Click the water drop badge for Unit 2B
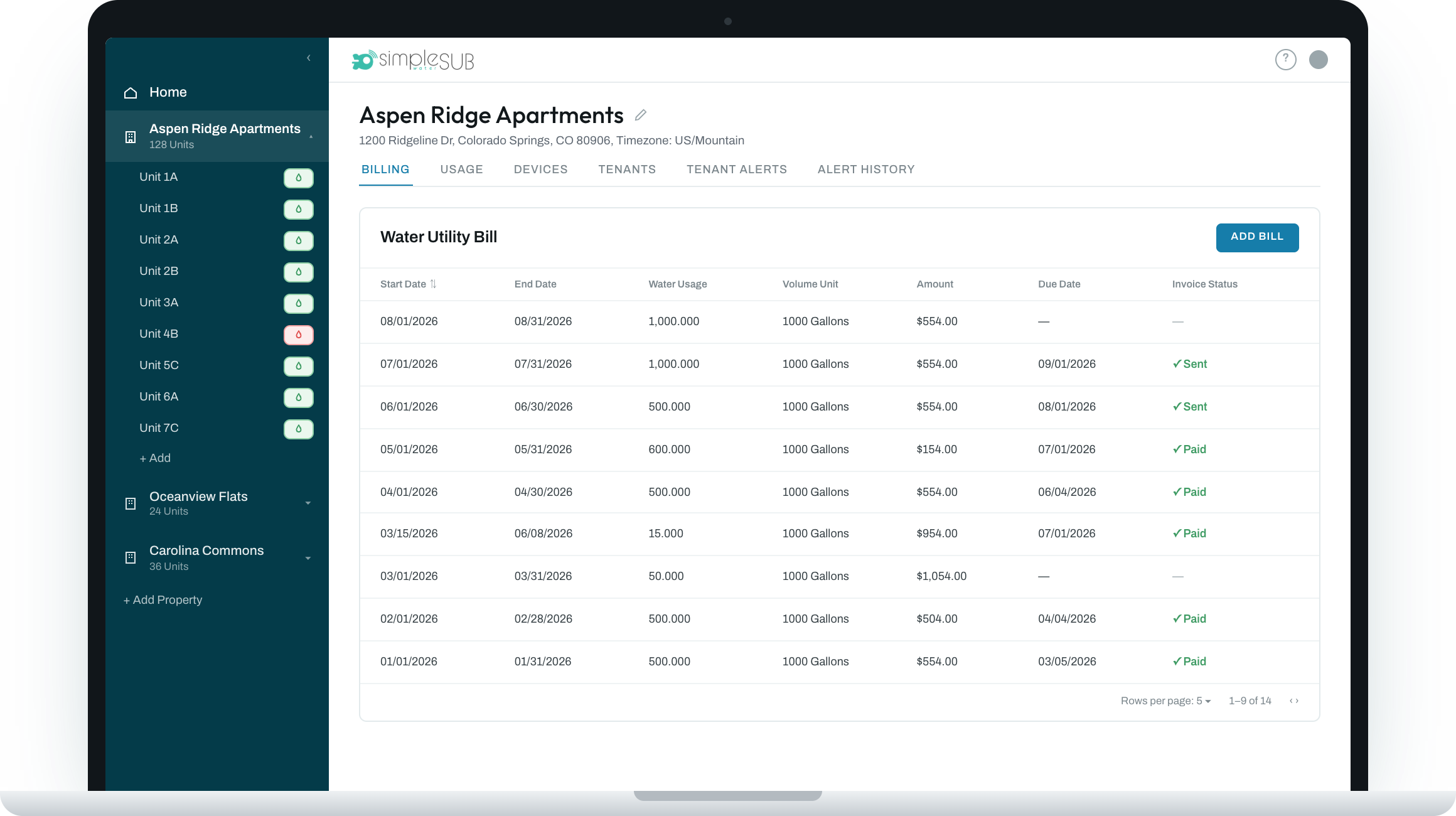This screenshot has height=816, width=1456. pos(299,272)
